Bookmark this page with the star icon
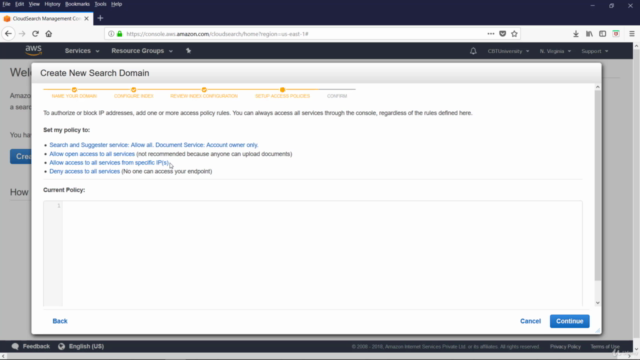 pos(514,34)
